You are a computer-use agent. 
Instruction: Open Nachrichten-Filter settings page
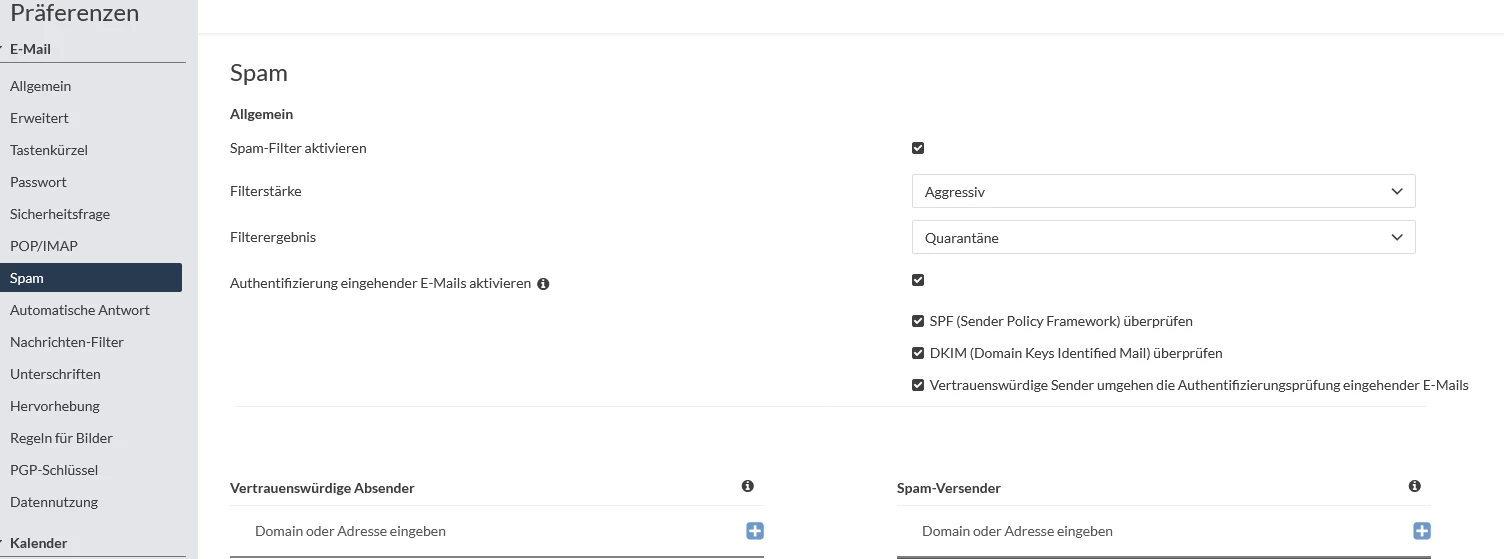[x=67, y=342]
